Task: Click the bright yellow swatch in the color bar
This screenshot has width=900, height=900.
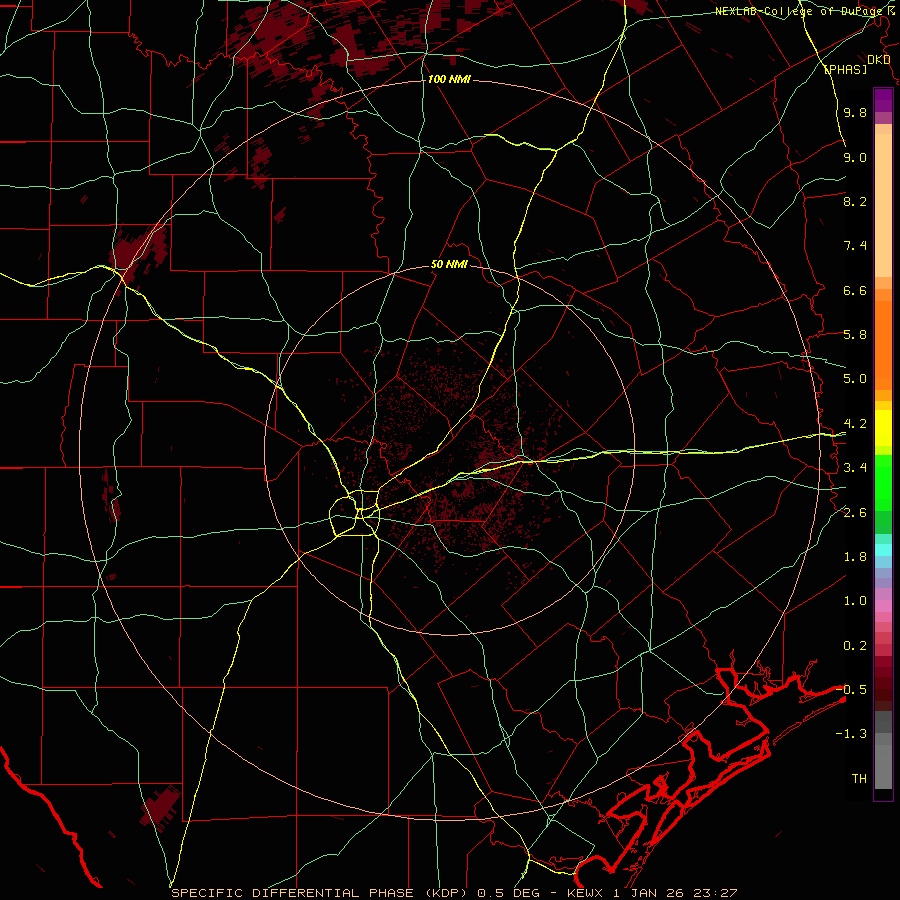Action: (883, 428)
